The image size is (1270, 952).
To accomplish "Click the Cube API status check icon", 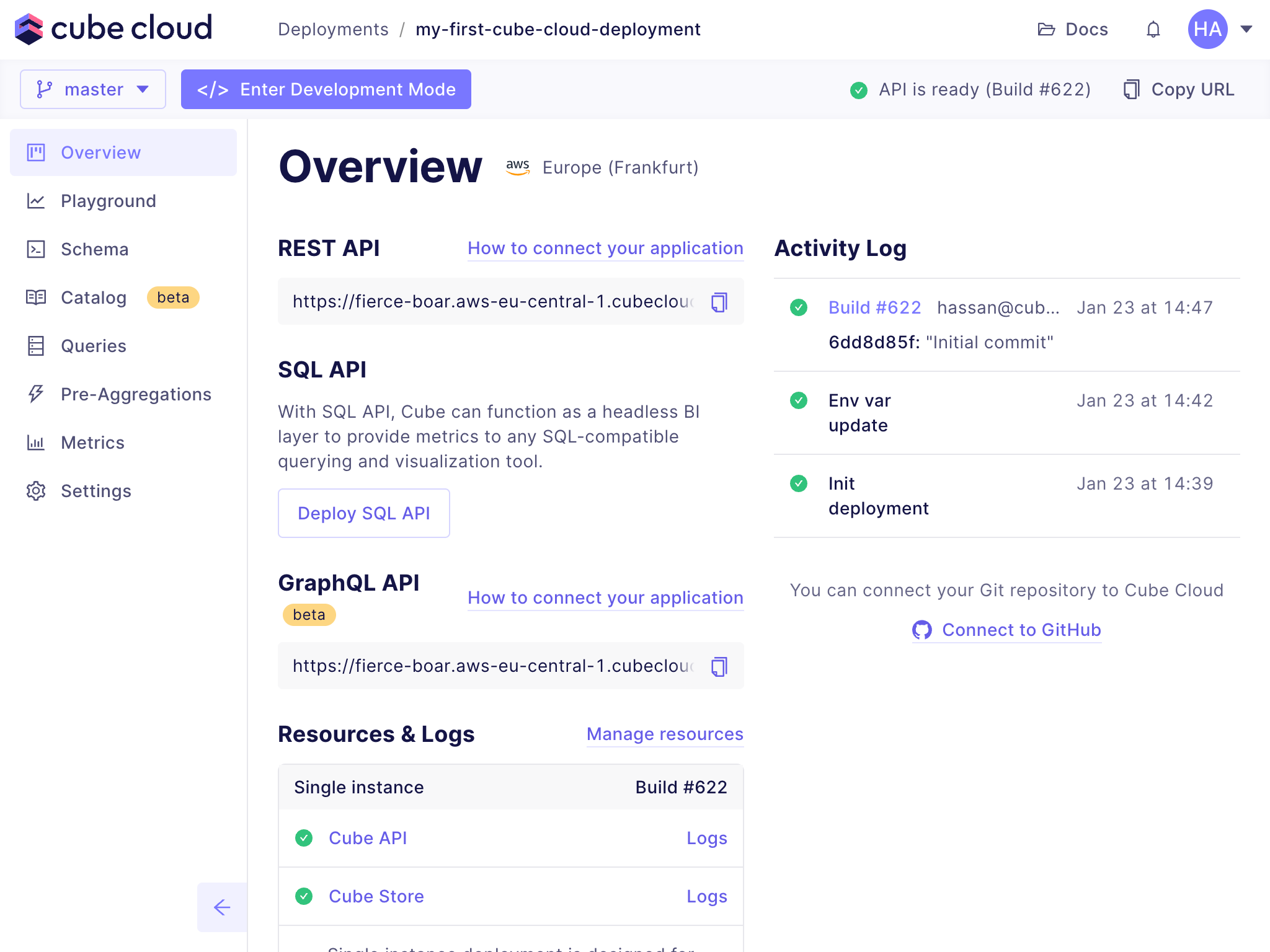I will click(x=304, y=838).
